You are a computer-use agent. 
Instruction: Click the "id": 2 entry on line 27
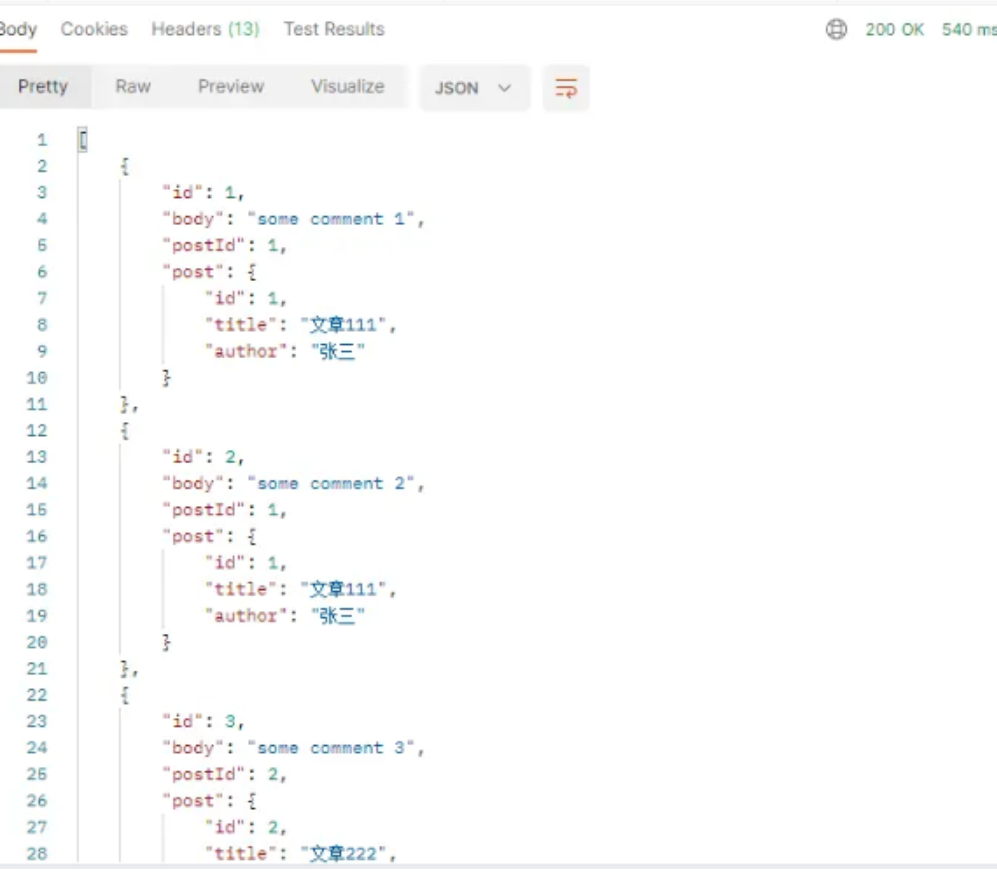[246, 827]
